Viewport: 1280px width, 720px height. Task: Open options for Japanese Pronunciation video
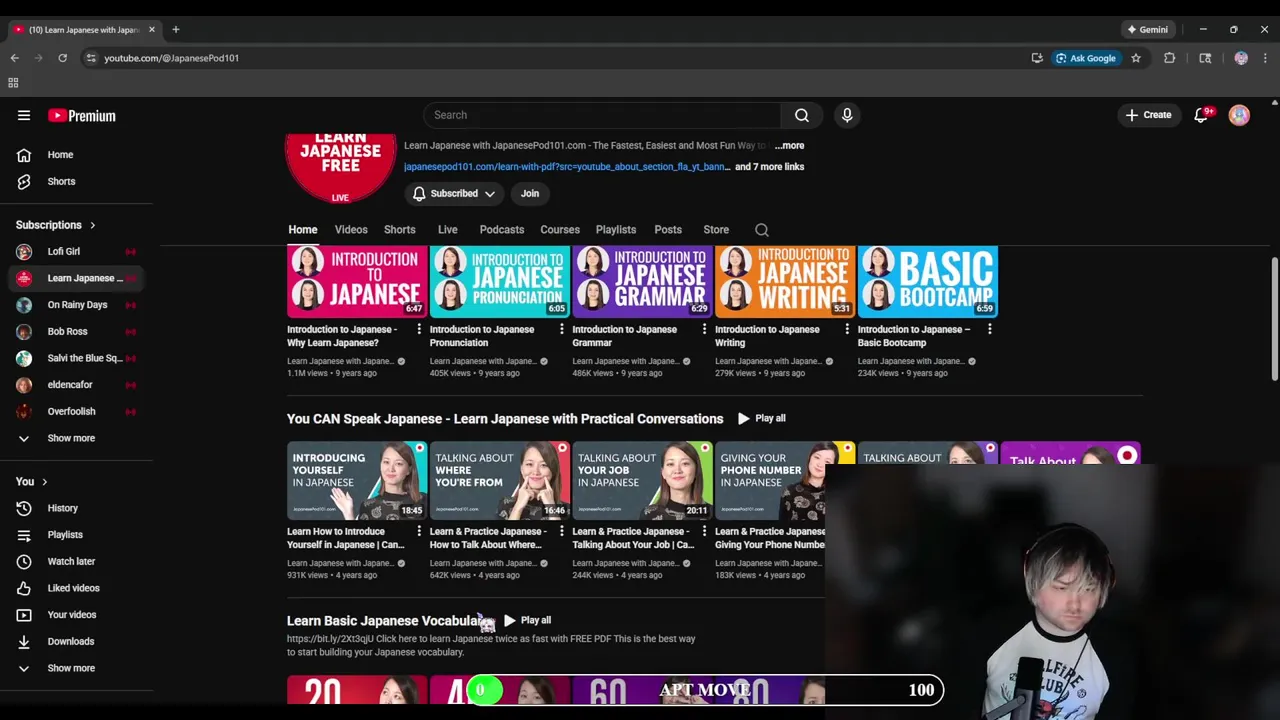(x=561, y=329)
